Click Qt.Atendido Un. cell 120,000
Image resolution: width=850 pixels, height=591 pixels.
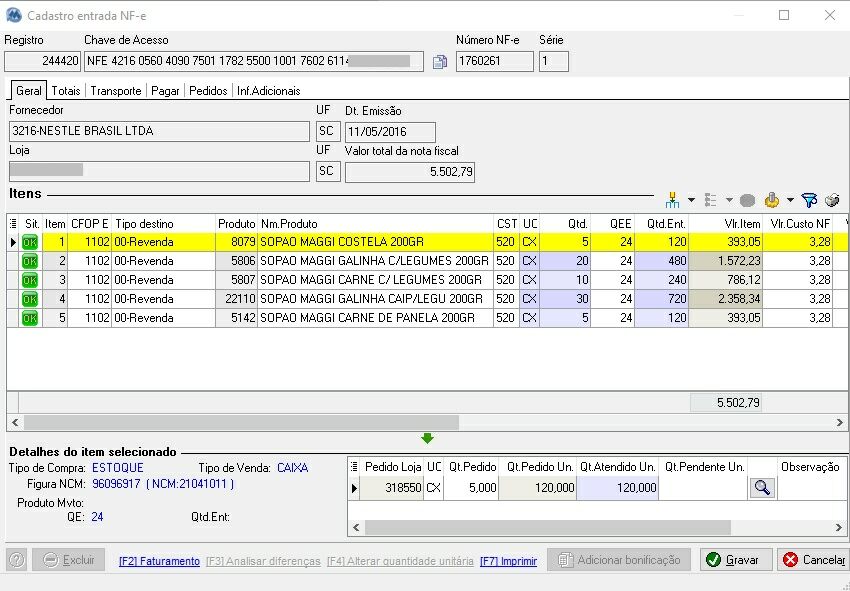coord(617,488)
